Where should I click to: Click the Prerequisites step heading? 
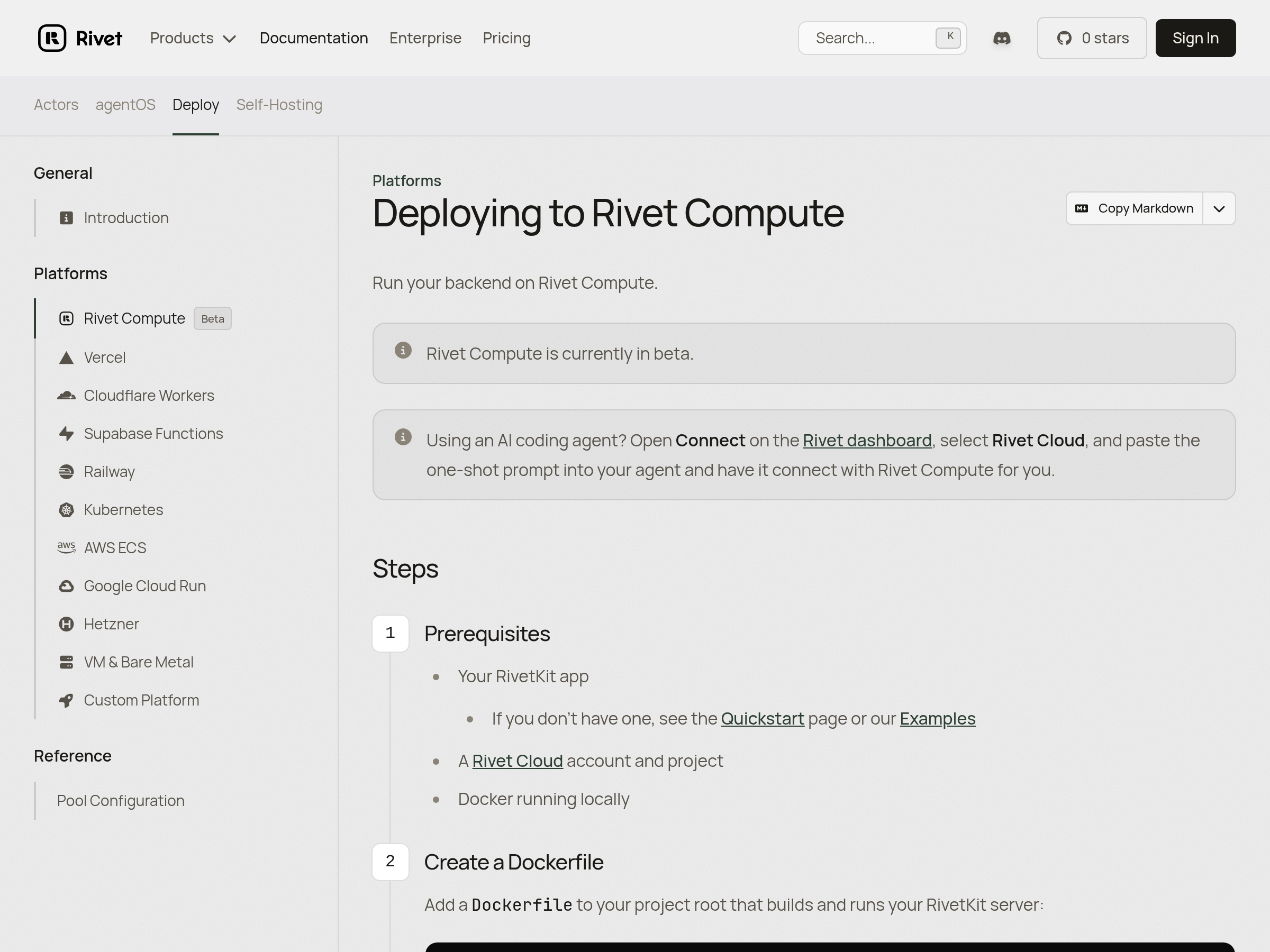point(487,634)
